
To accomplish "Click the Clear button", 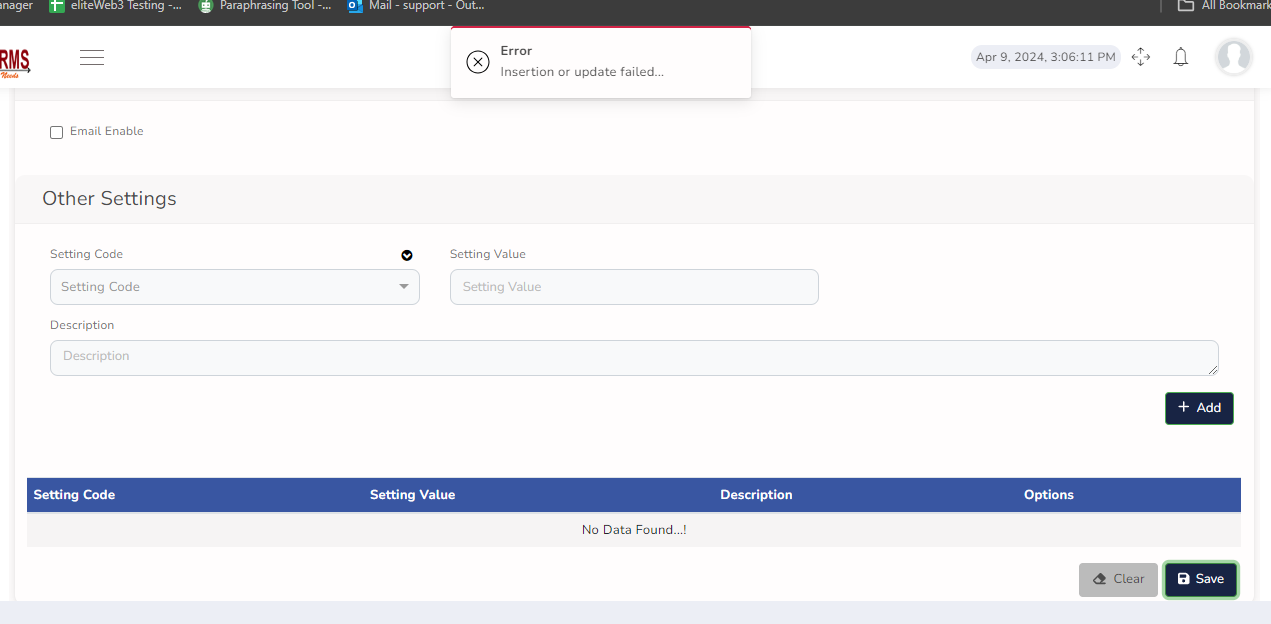I will [1118, 579].
